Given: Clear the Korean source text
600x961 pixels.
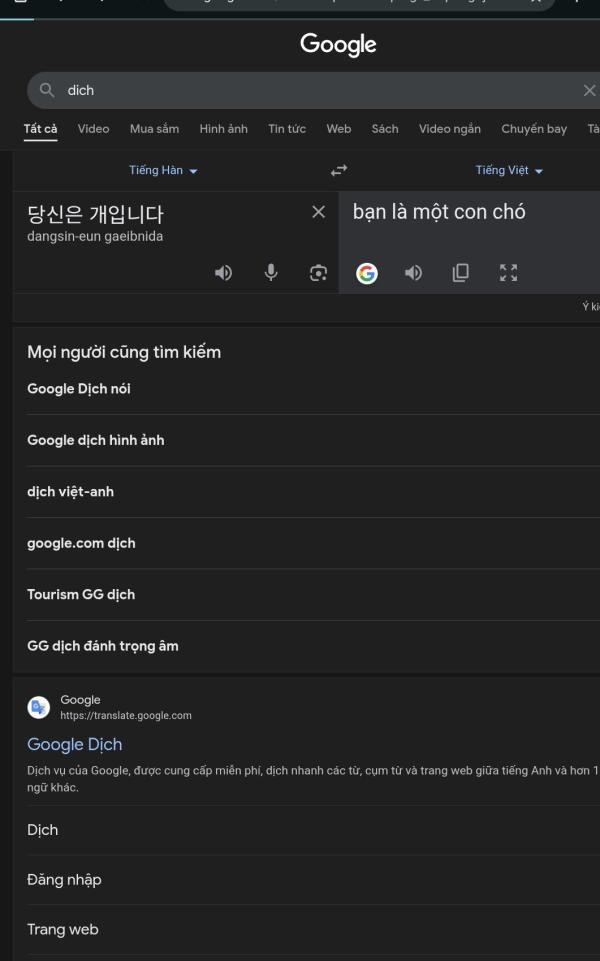Looking at the screenshot, I should click(x=318, y=212).
